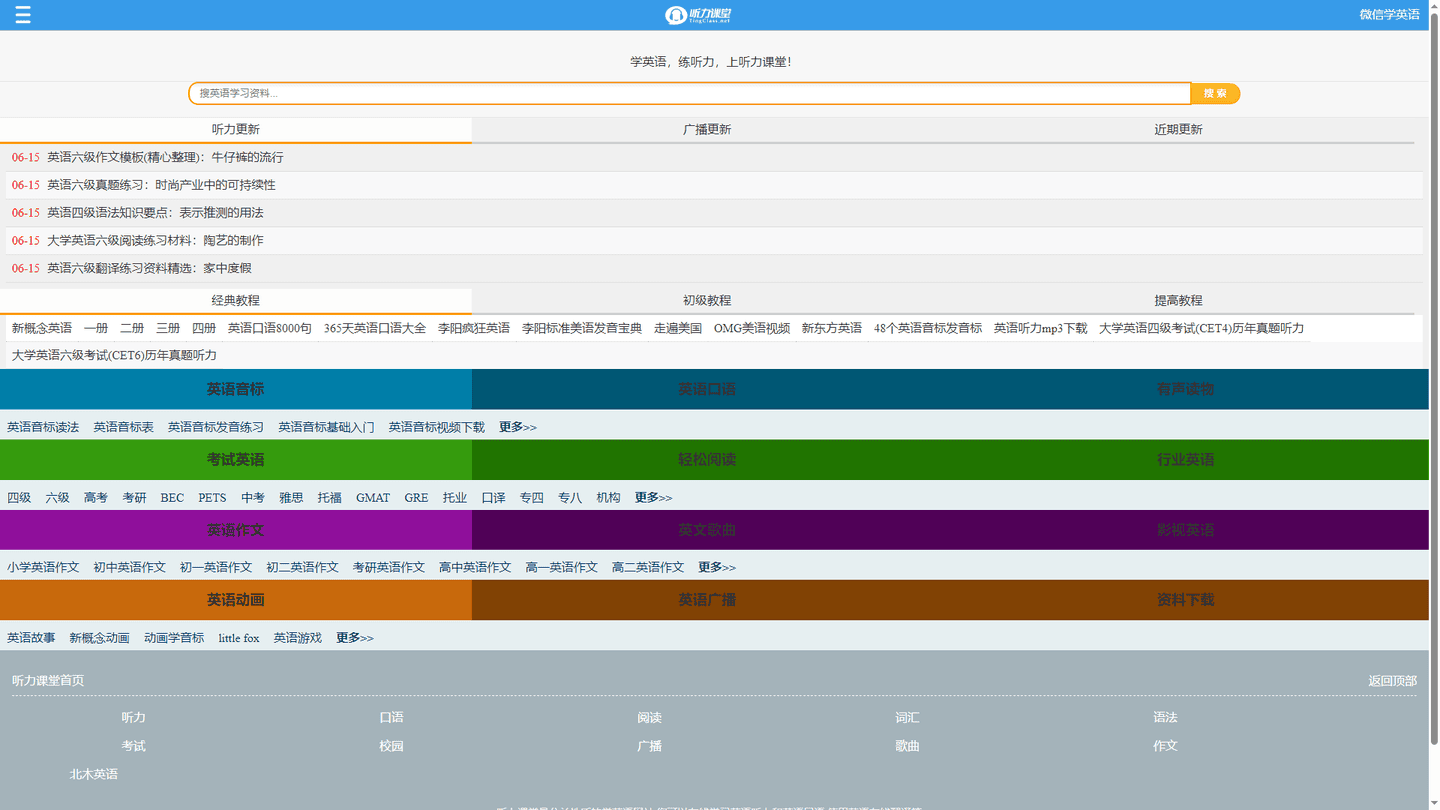Click 更多>> after 英语音标视频下载
This screenshot has height=810, width=1440.
(x=518, y=427)
